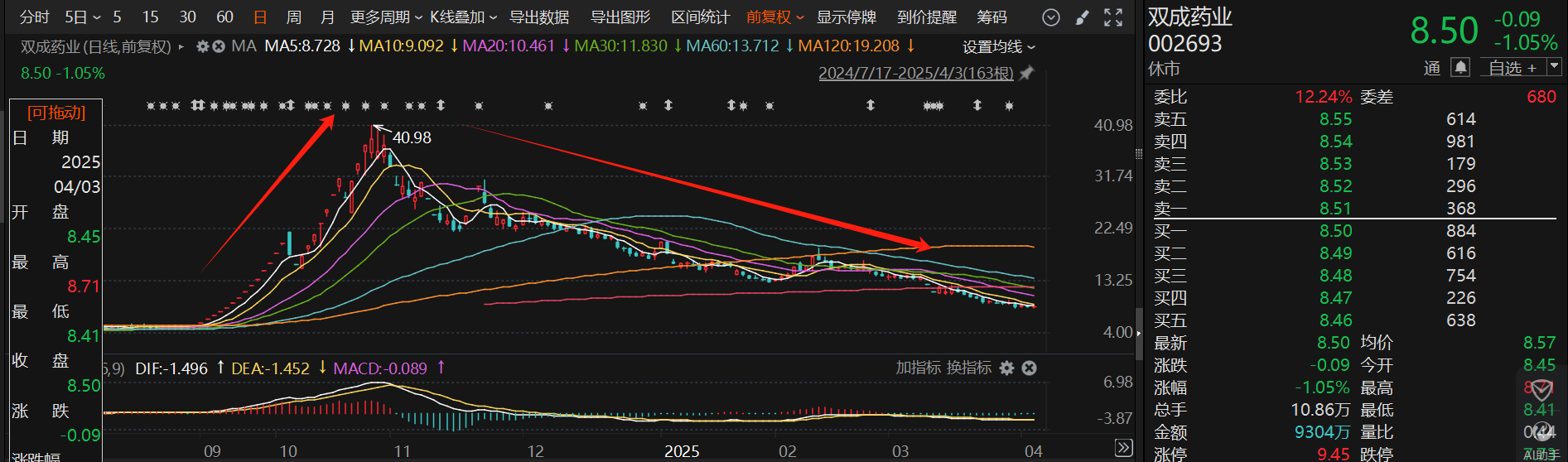The width and height of the screenshot is (1568, 462).
Task: Click the 2024/7/17-2025/4/3 date range link
Action: point(915,74)
